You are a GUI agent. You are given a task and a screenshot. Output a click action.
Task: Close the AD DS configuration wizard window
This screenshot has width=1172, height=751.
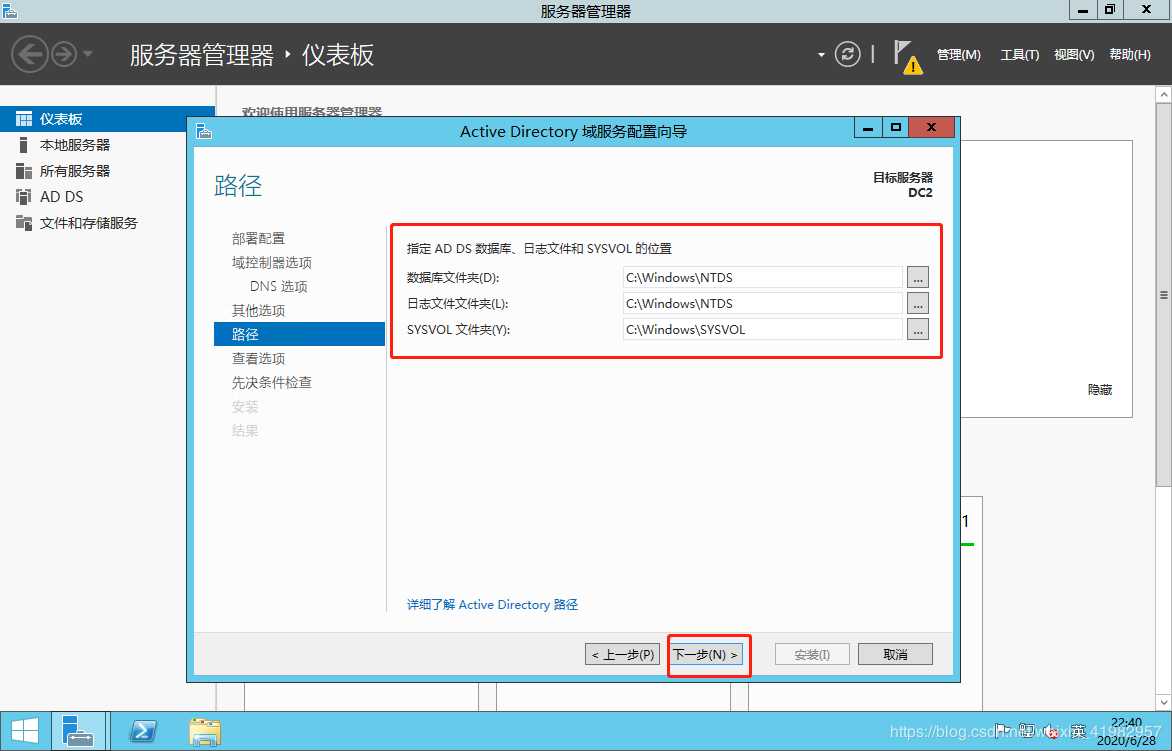coord(931,127)
